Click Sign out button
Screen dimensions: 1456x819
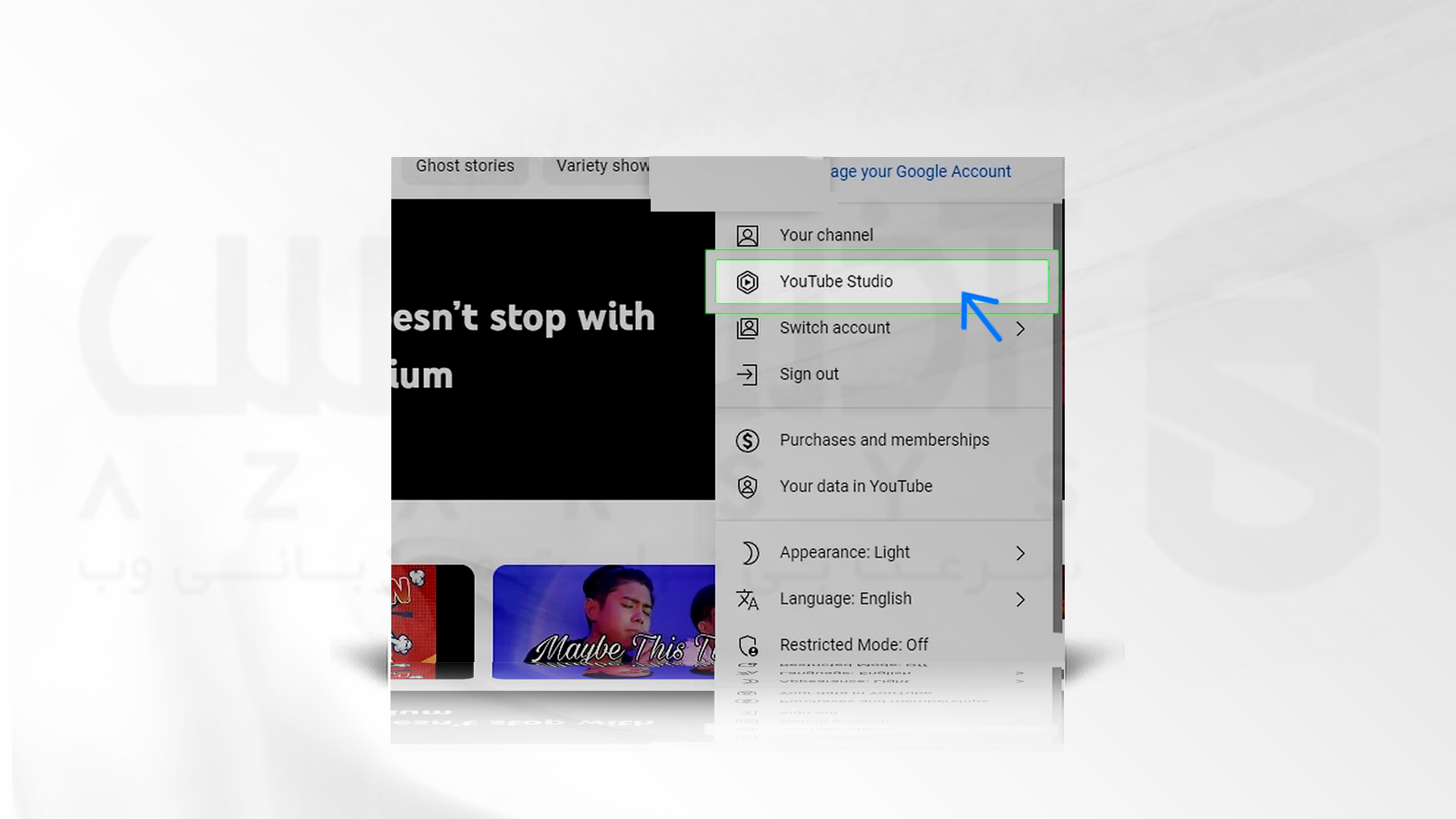[x=809, y=374]
